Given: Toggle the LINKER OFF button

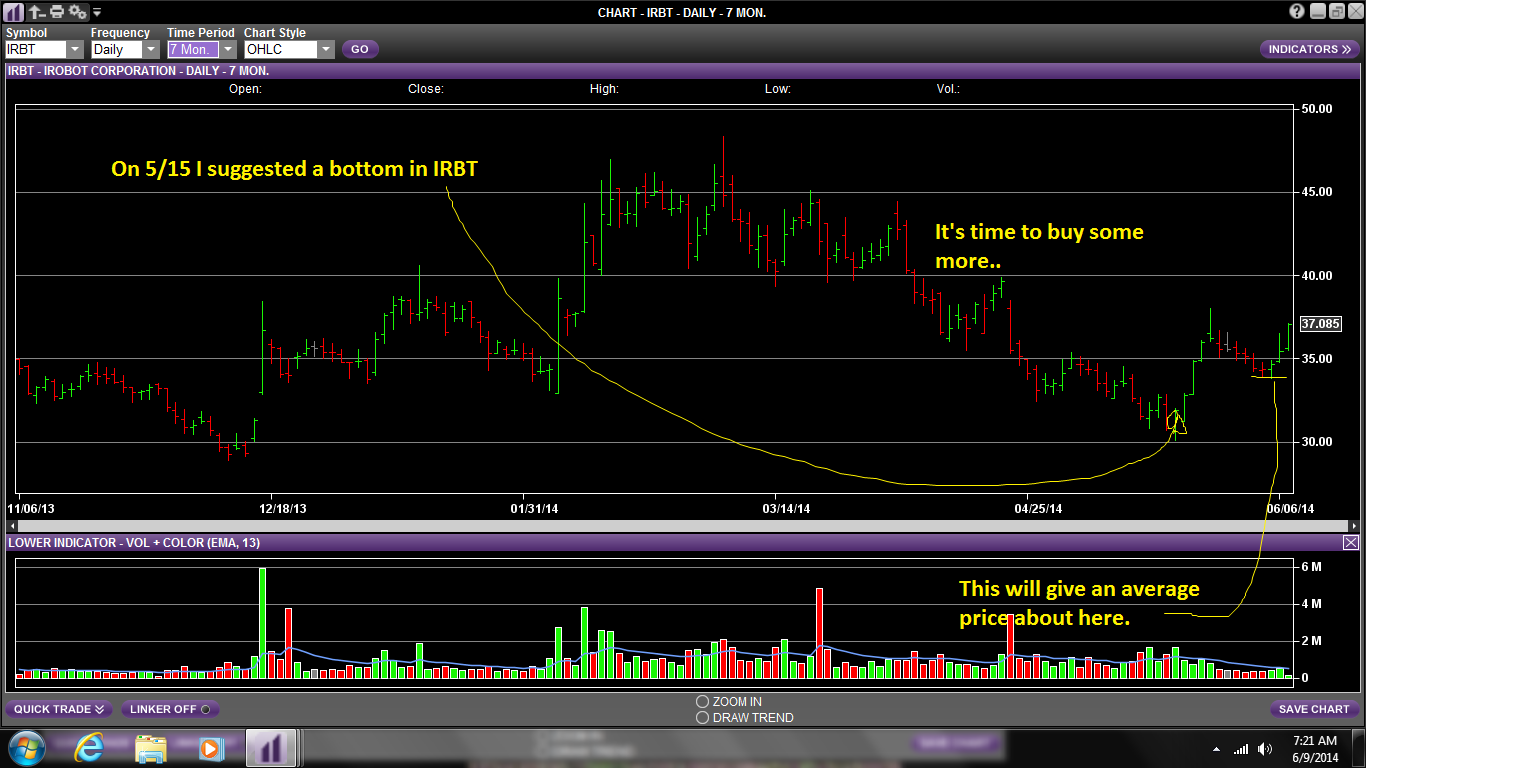Looking at the screenshot, I should tap(170, 709).
